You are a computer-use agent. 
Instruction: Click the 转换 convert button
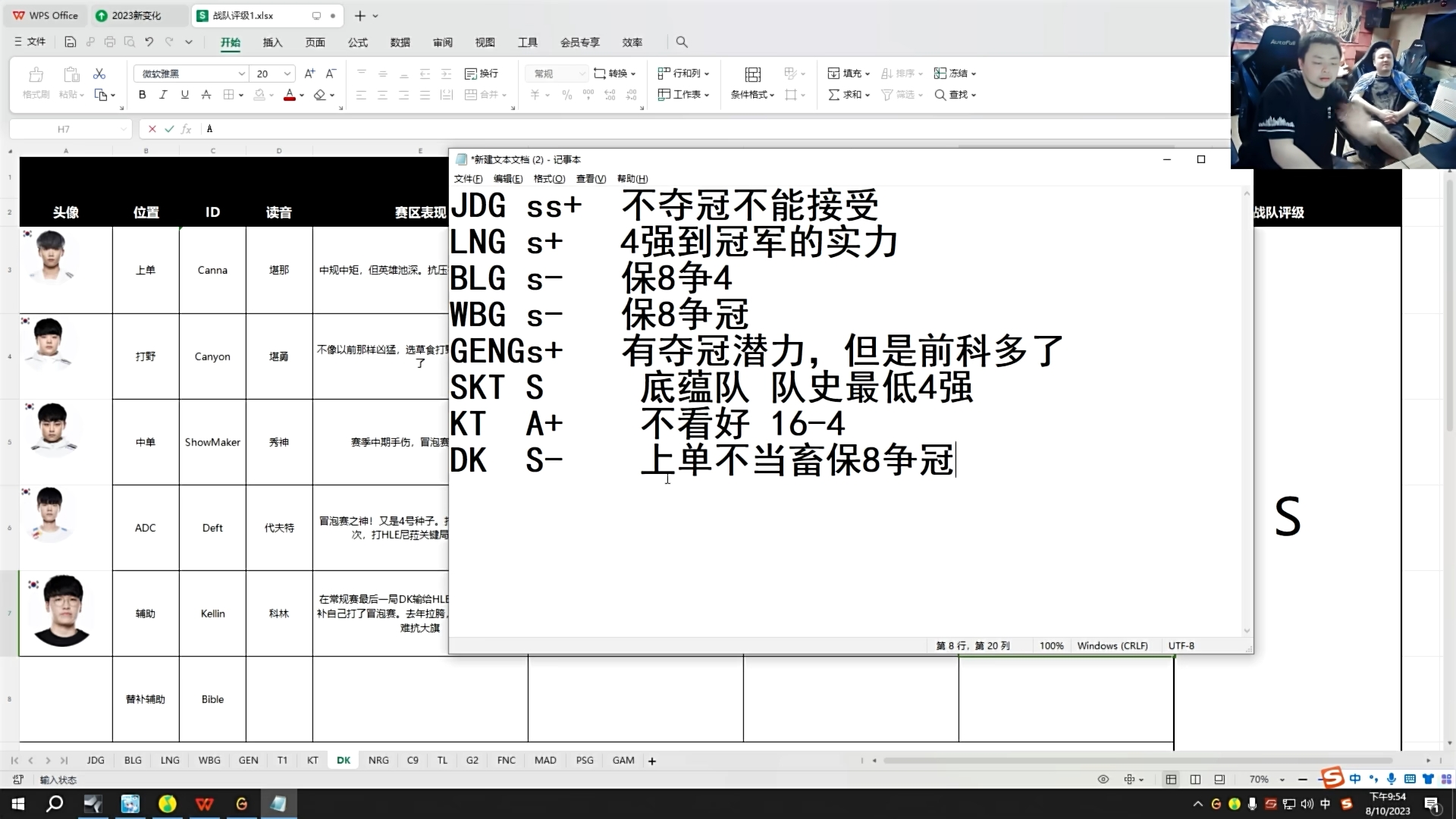pyautogui.click(x=614, y=74)
